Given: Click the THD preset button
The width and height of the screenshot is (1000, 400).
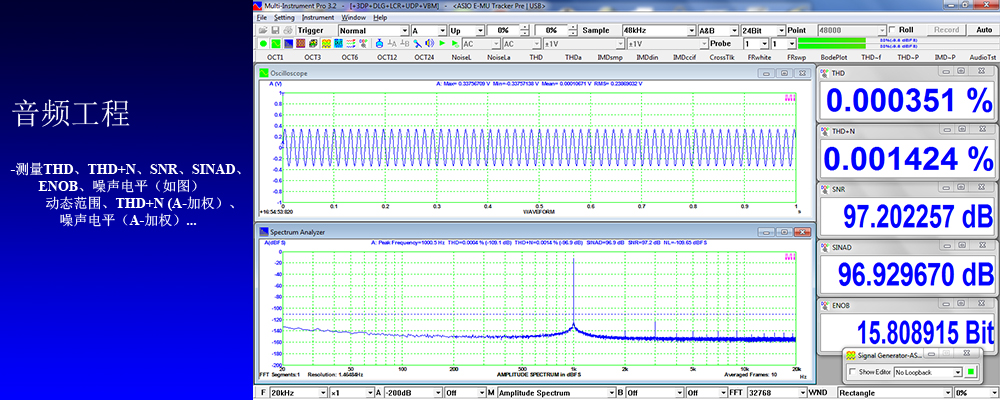Looking at the screenshot, I should tap(536, 57).
